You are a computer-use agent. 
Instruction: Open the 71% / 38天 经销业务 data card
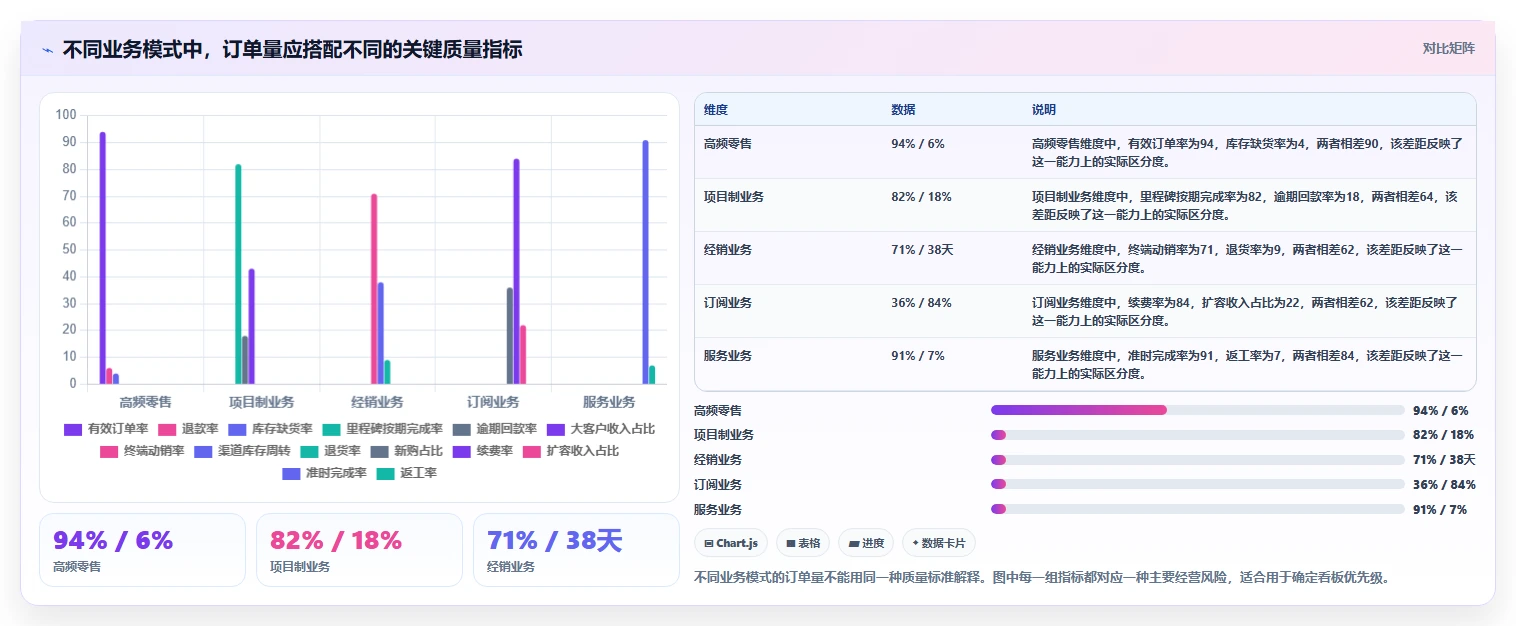[576, 550]
